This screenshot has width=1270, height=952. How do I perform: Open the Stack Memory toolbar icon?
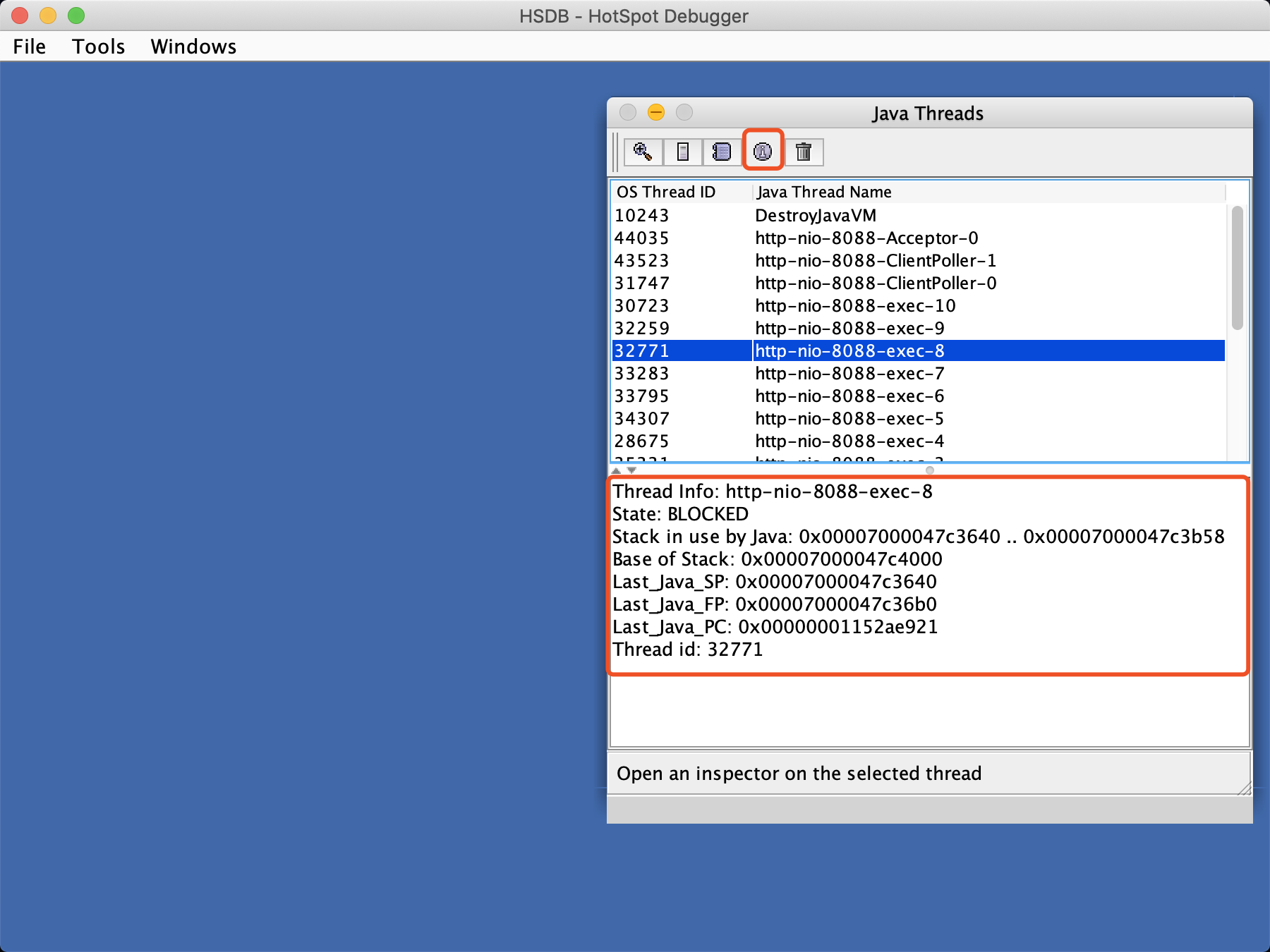click(683, 152)
